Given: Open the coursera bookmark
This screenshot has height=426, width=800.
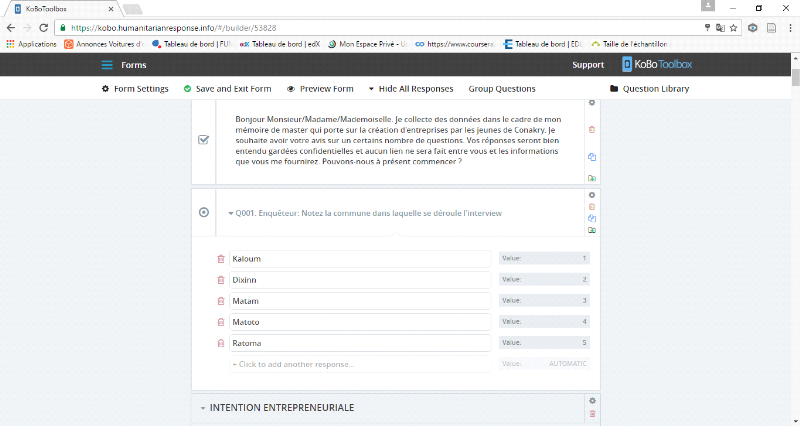Looking at the screenshot, I should 455,44.
